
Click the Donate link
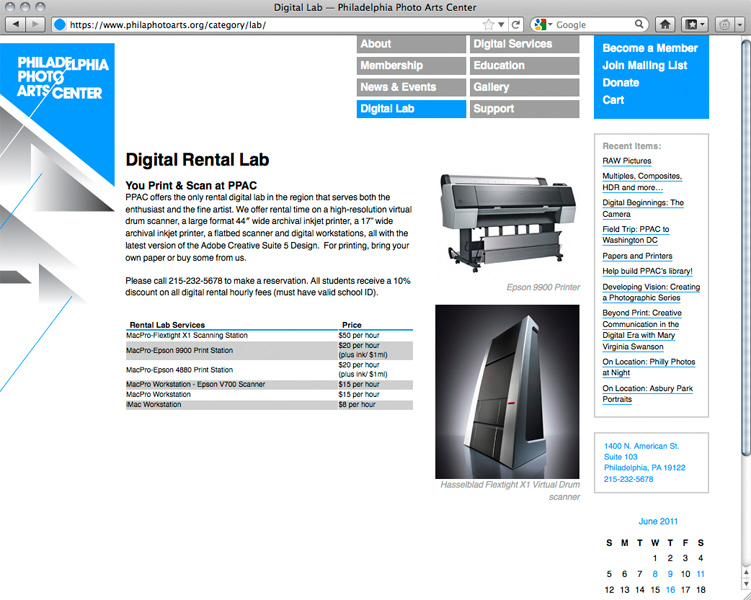pyautogui.click(x=621, y=82)
